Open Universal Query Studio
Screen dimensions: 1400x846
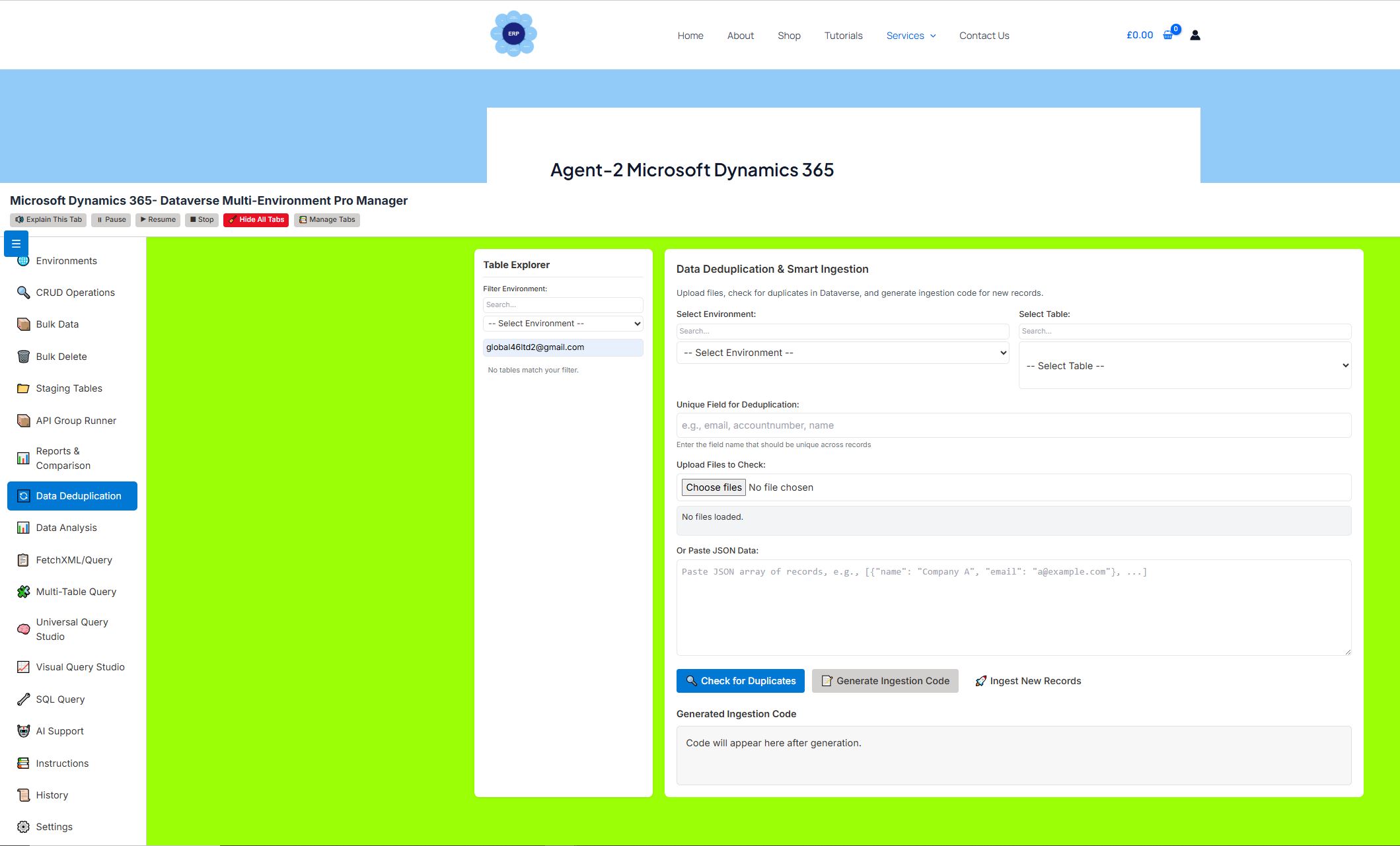click(71, 629)
